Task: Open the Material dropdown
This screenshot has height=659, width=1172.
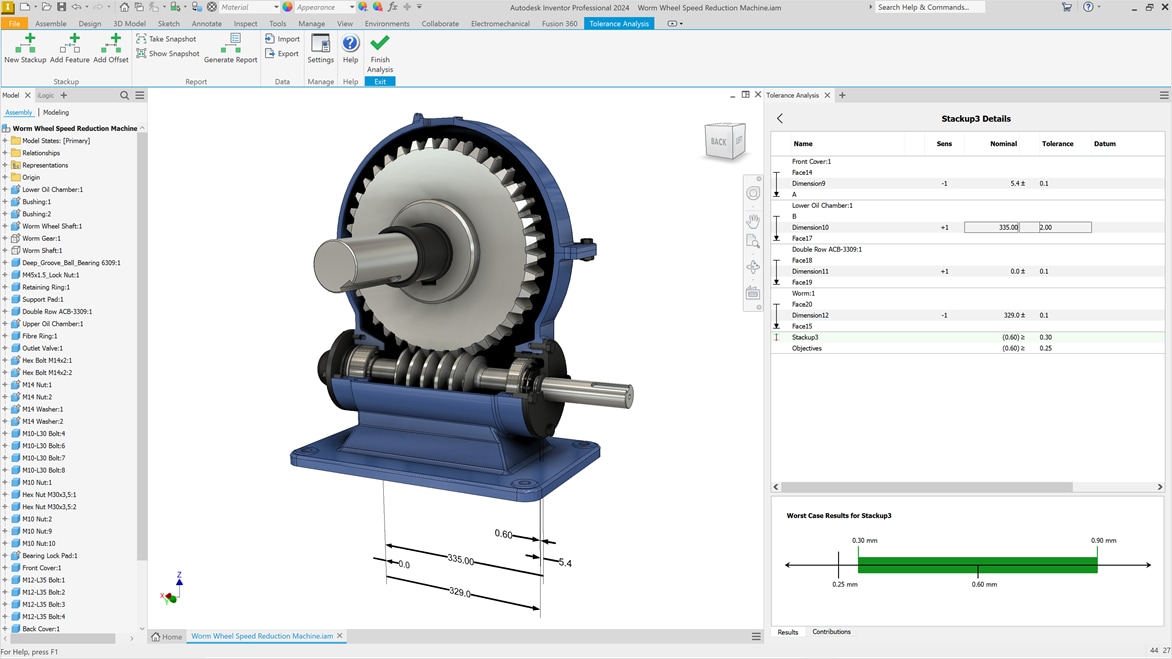Action: pos(276,7)
